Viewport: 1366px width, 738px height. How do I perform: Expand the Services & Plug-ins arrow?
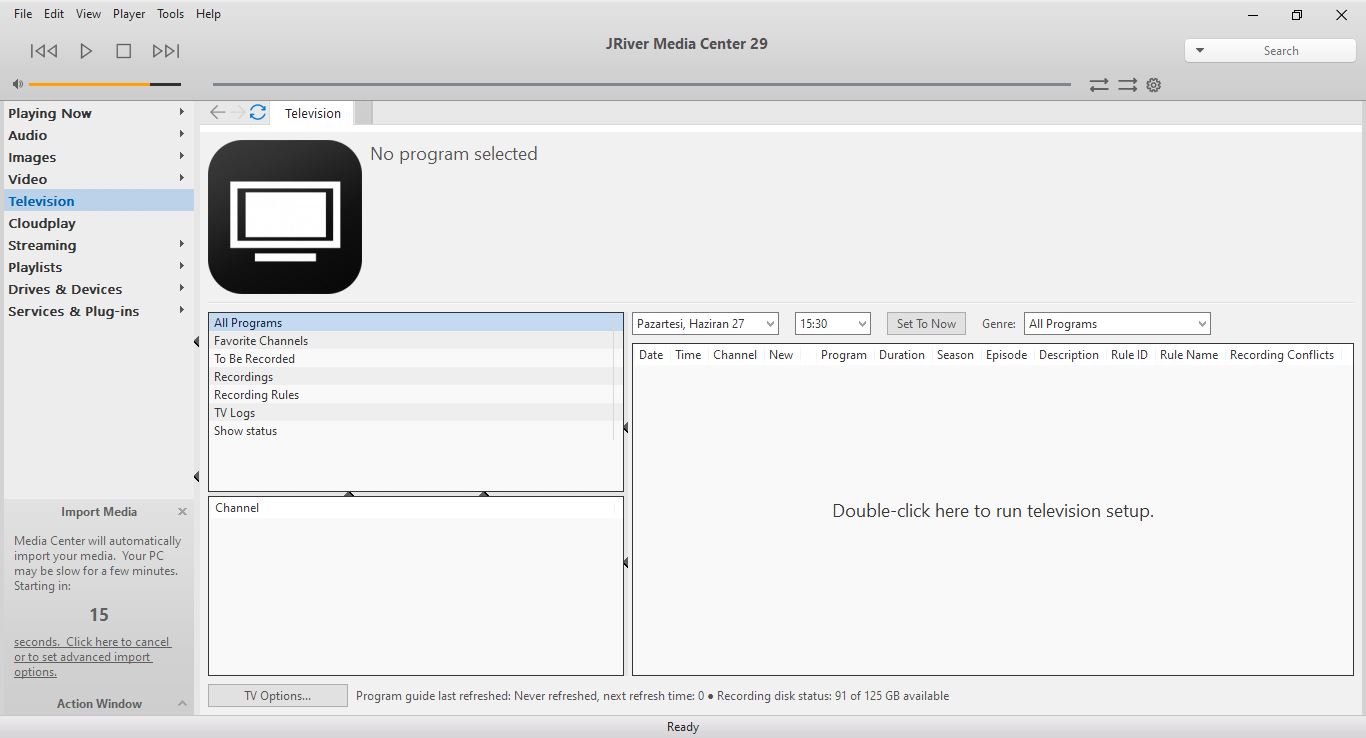(182, 310)
